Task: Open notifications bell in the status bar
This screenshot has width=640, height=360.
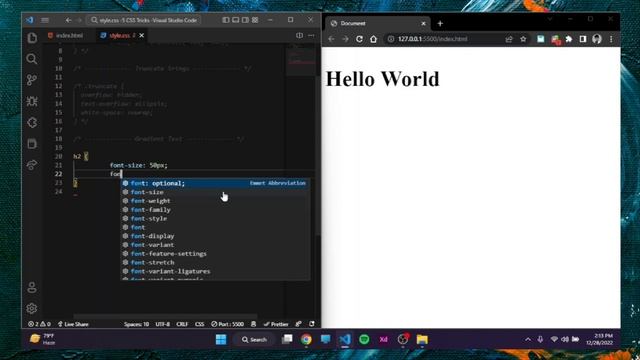Action: pyautogui.click(x=312, y=324)
